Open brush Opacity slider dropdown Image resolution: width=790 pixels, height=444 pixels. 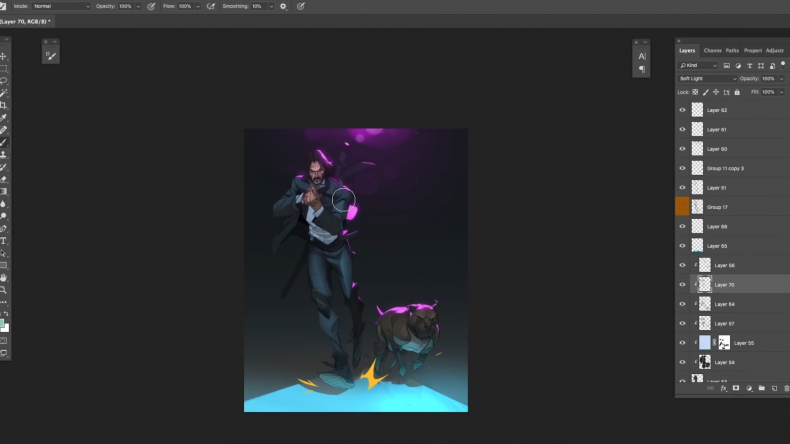click(x=138, y=7)
